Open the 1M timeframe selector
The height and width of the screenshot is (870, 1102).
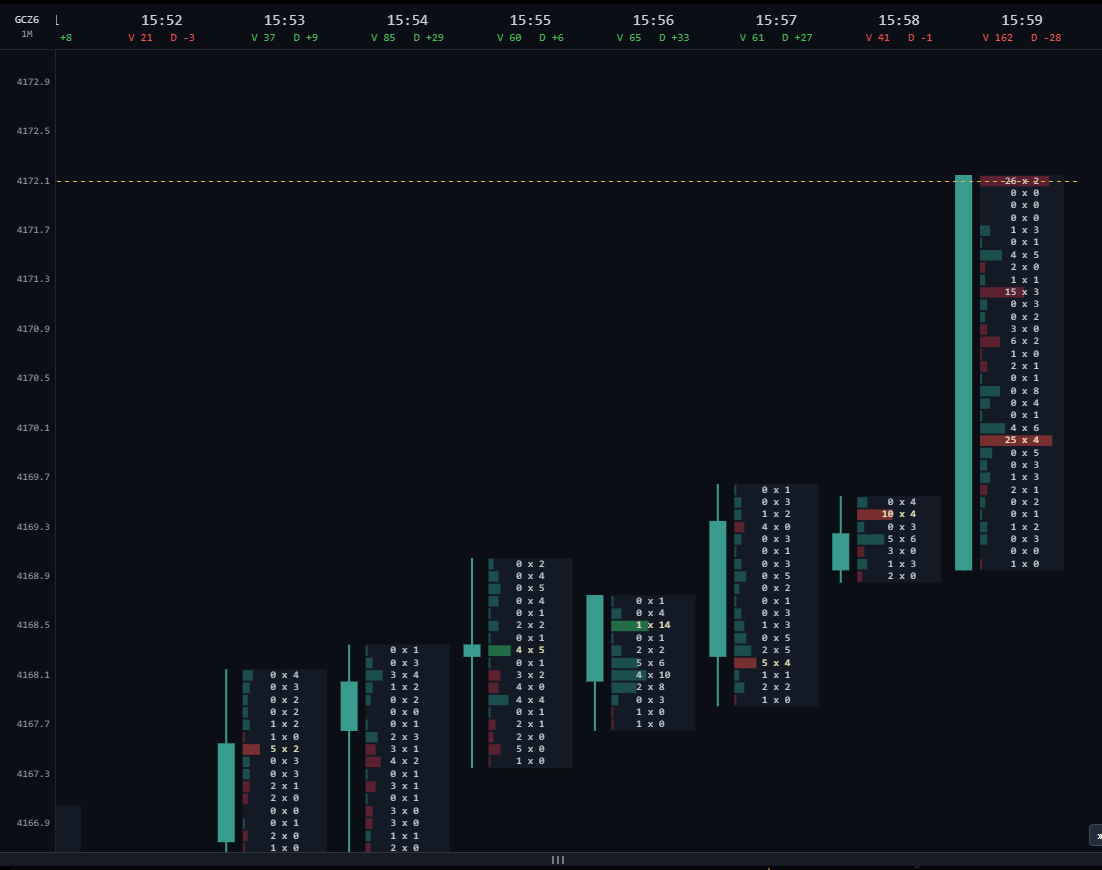[x=27, y=34]
